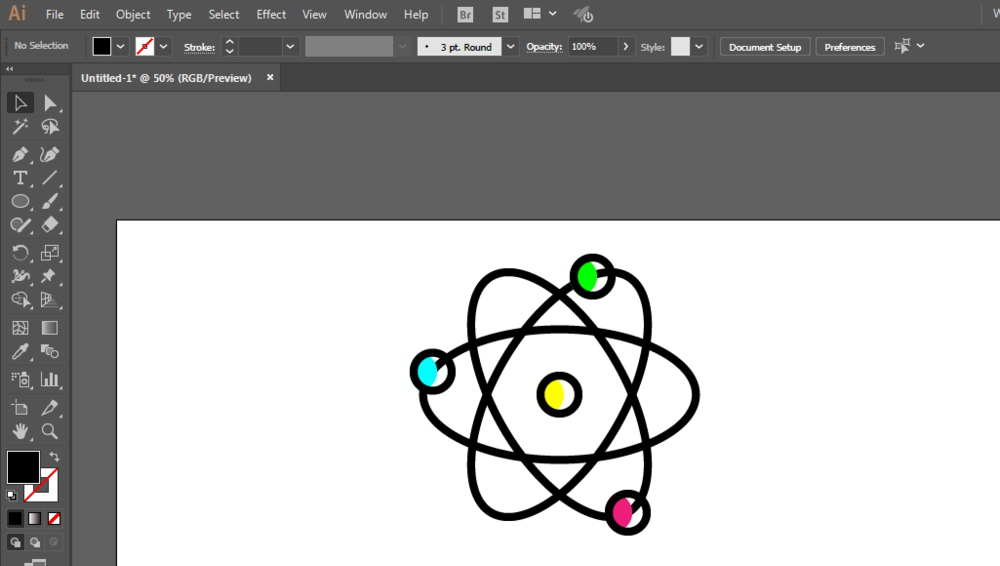Activate the Curvature tool
Viewport: 1000px width, 566px height.
coord(50,154)
